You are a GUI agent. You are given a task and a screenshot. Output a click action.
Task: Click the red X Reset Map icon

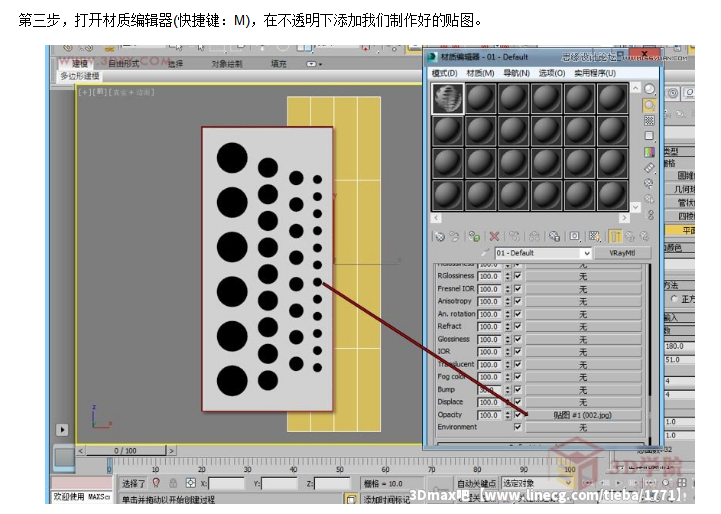(494, 236)
